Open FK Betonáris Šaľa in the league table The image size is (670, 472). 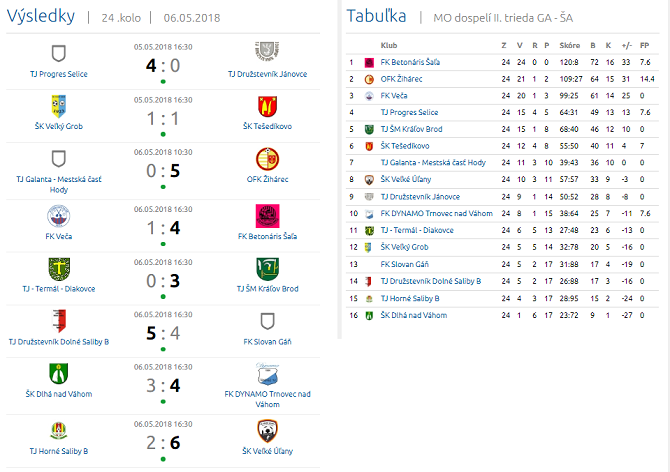(410, 61)
